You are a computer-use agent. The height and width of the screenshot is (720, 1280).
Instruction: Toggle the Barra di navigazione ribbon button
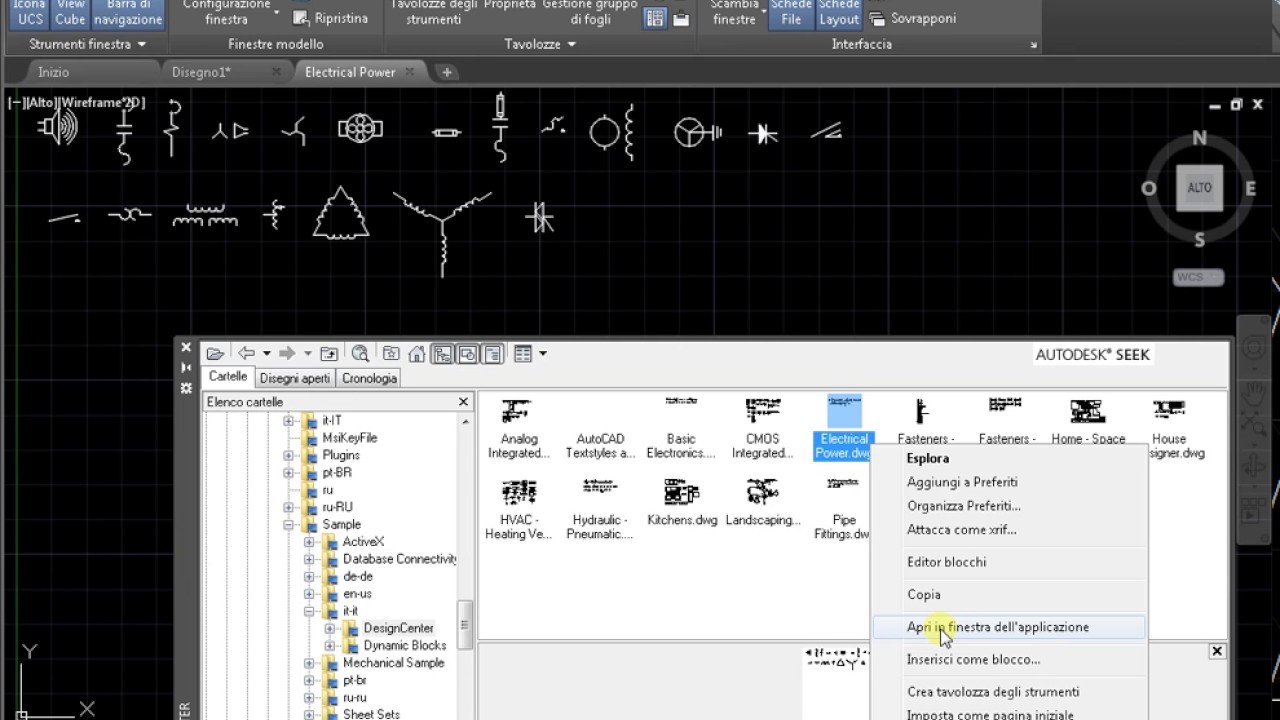pos(128,13)
